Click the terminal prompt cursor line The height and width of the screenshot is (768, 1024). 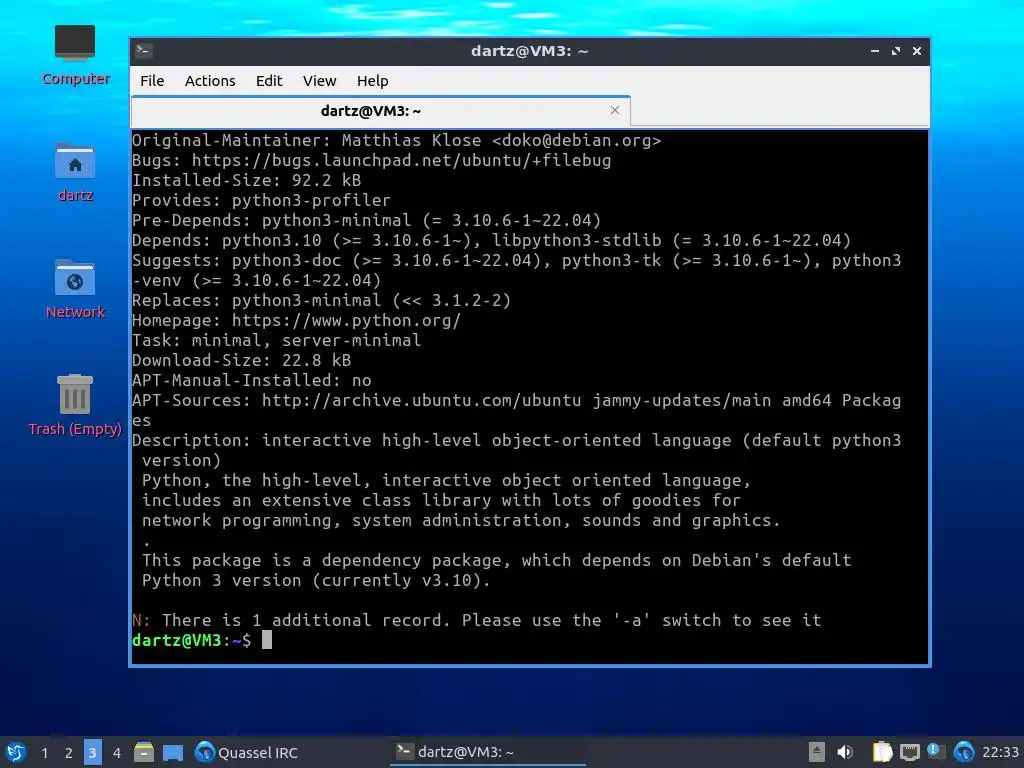[202, 640]
